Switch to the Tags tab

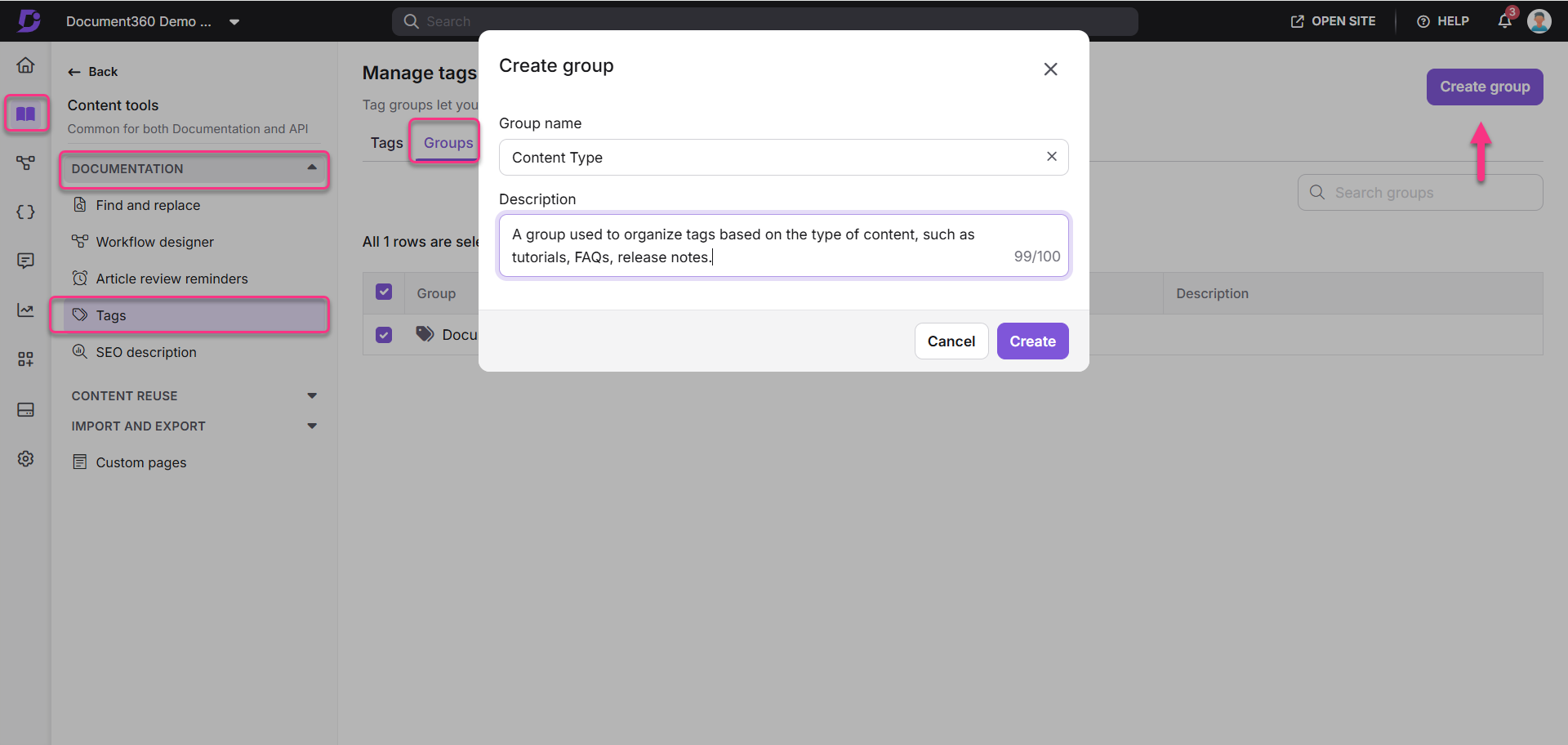[x=386, y=143]
